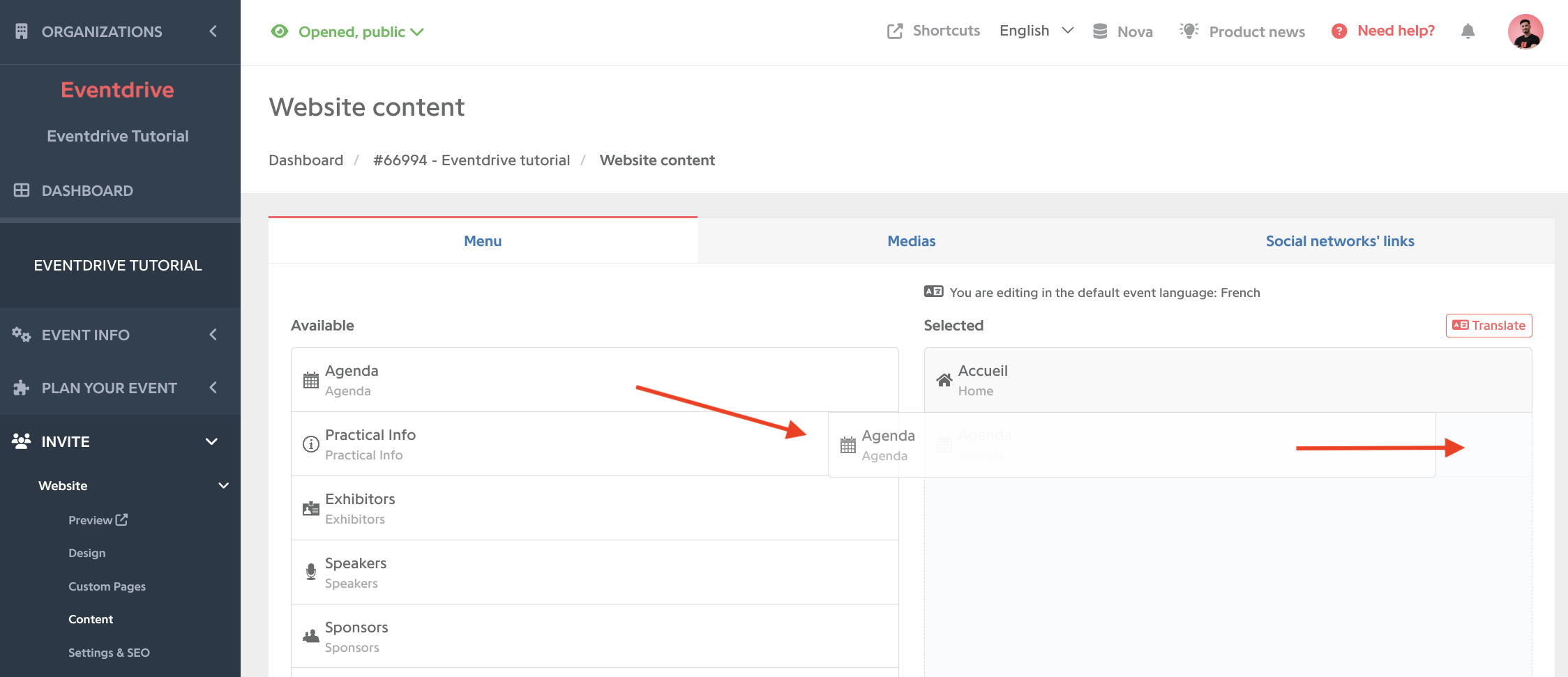Click the Organizations building icon

tap(22, 31)
